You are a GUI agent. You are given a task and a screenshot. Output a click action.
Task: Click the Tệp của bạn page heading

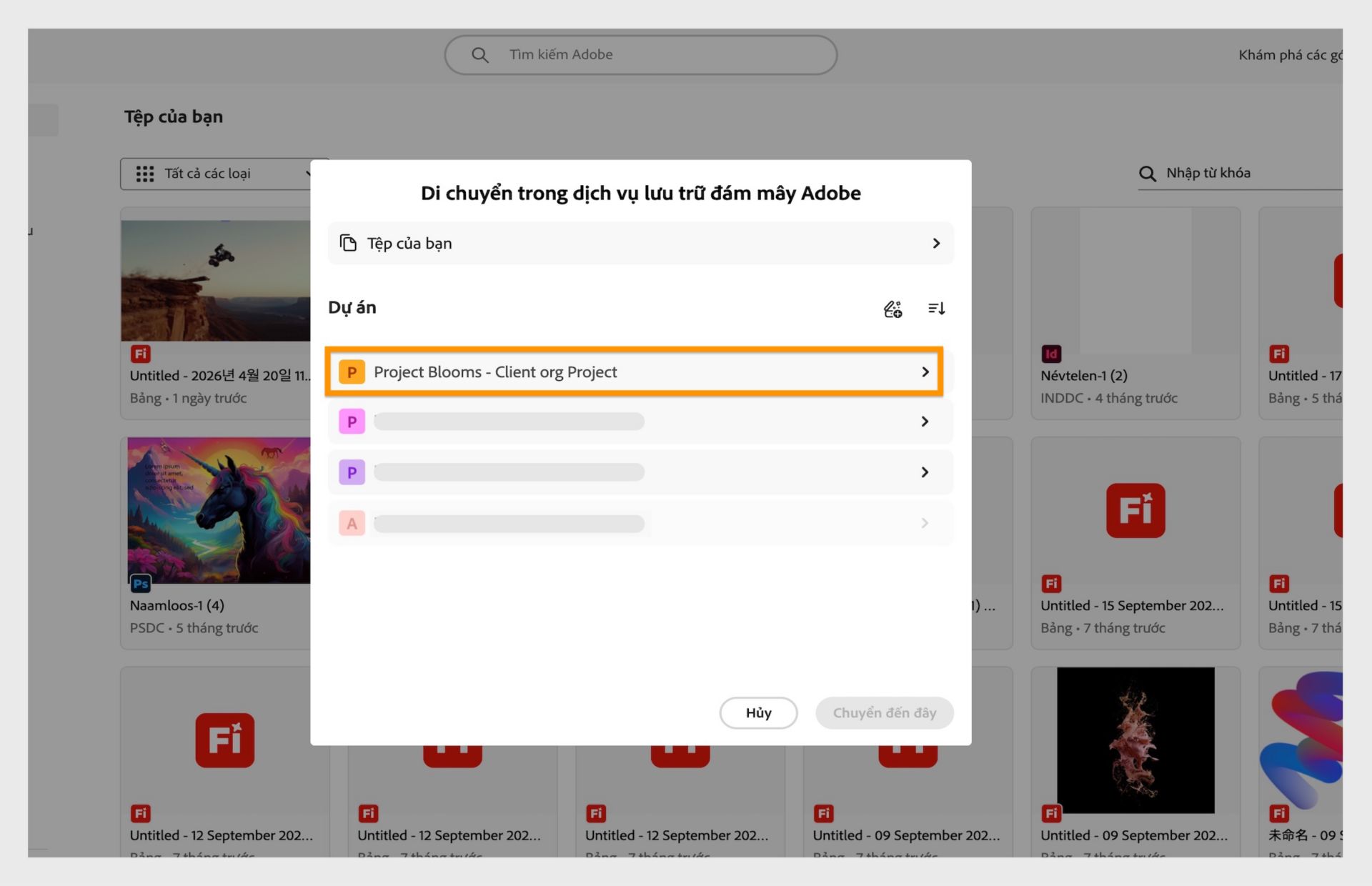coord(174,116)
